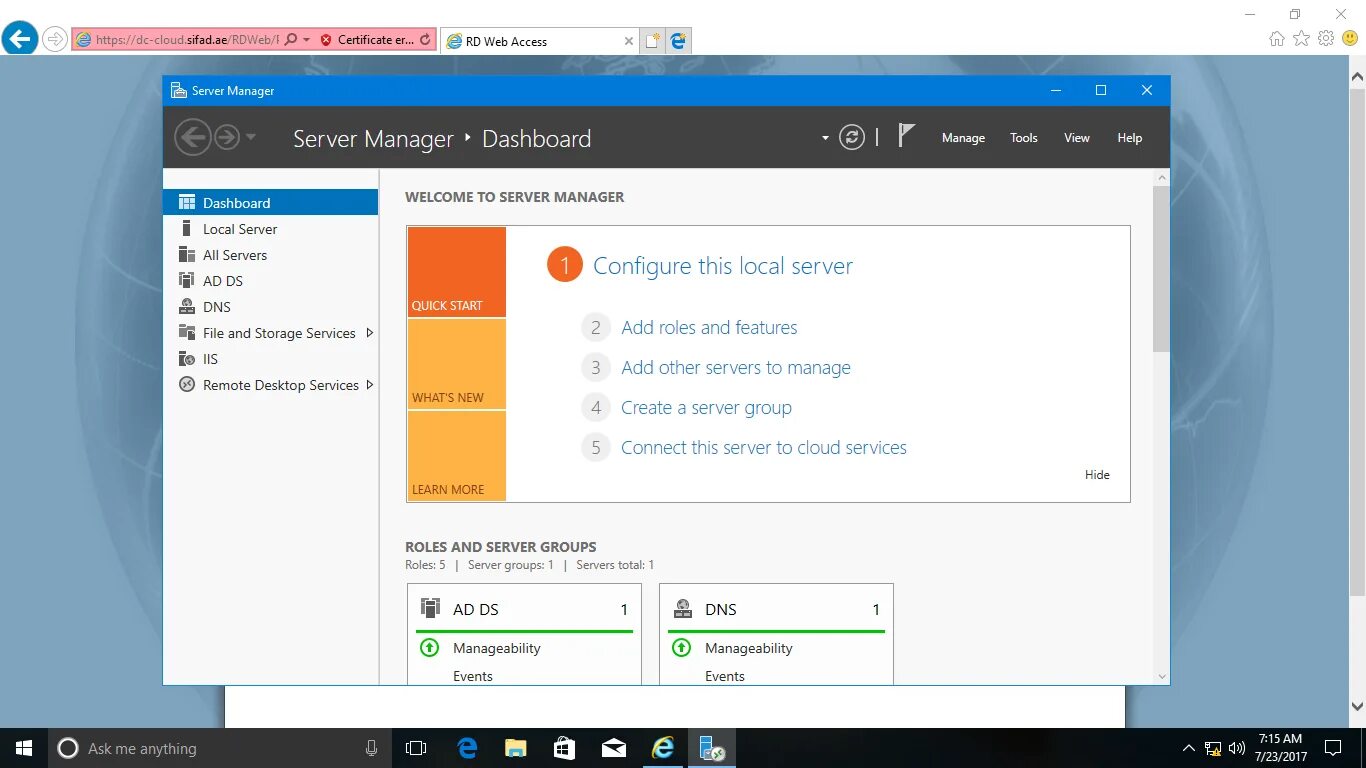Open browser settings gear
The height and width of the screenshot is (768, 1366).
coord(1326,39)
